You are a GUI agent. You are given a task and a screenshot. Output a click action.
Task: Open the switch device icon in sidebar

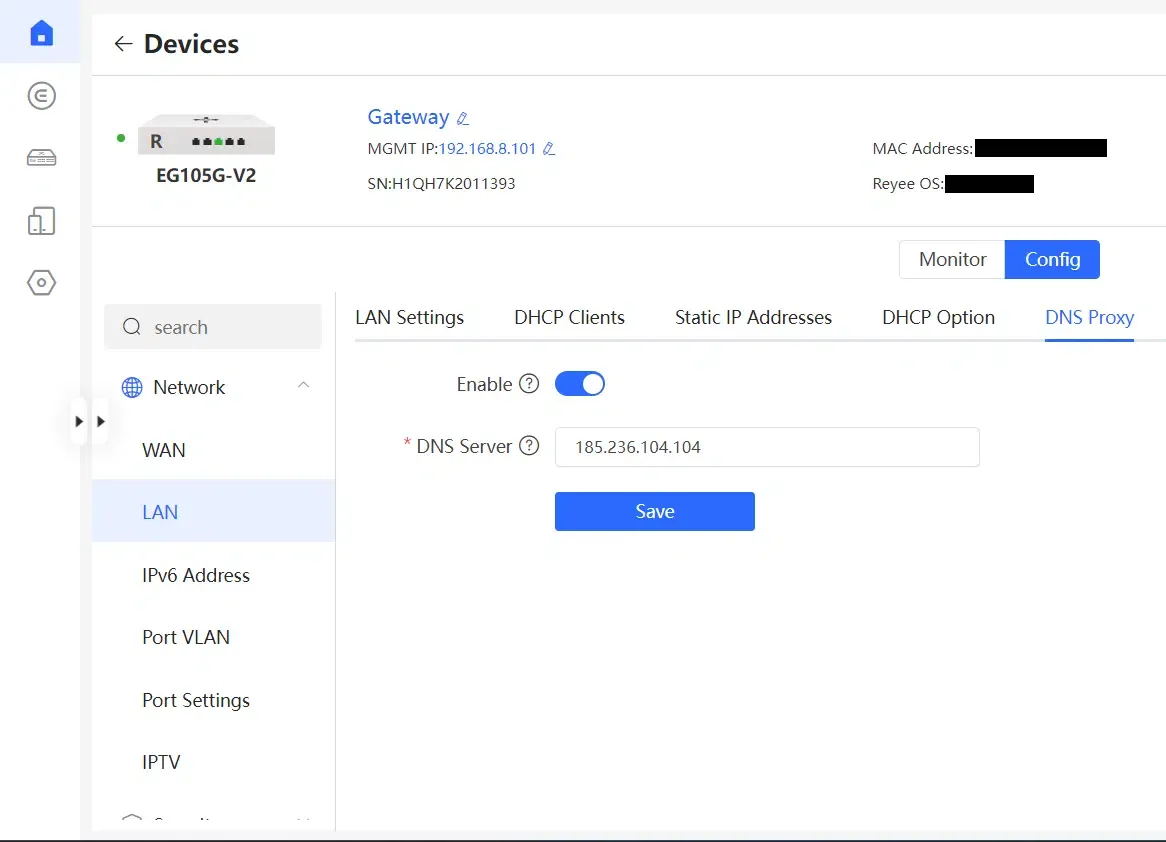[x=41, y=158]
